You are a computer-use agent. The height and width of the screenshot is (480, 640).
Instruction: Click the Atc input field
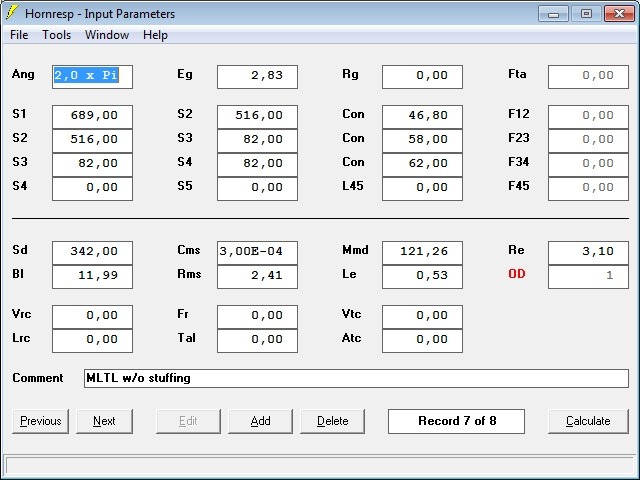point(422,341)
